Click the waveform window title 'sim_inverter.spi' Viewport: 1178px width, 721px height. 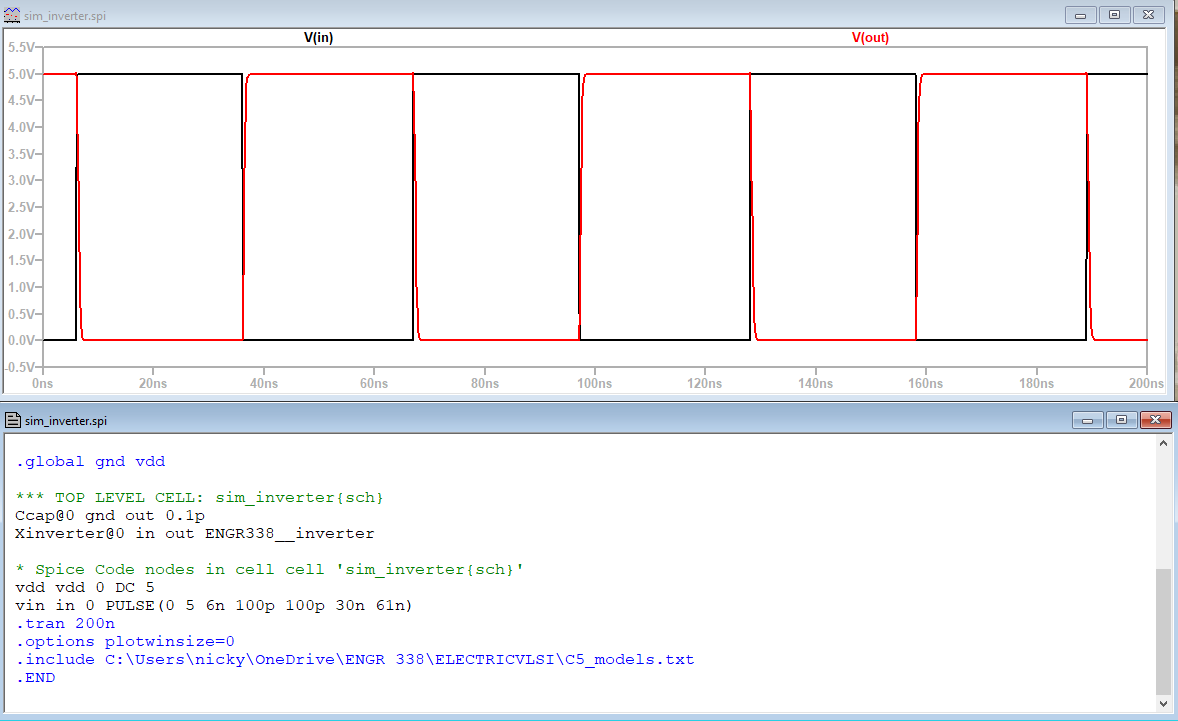[65, 16]
